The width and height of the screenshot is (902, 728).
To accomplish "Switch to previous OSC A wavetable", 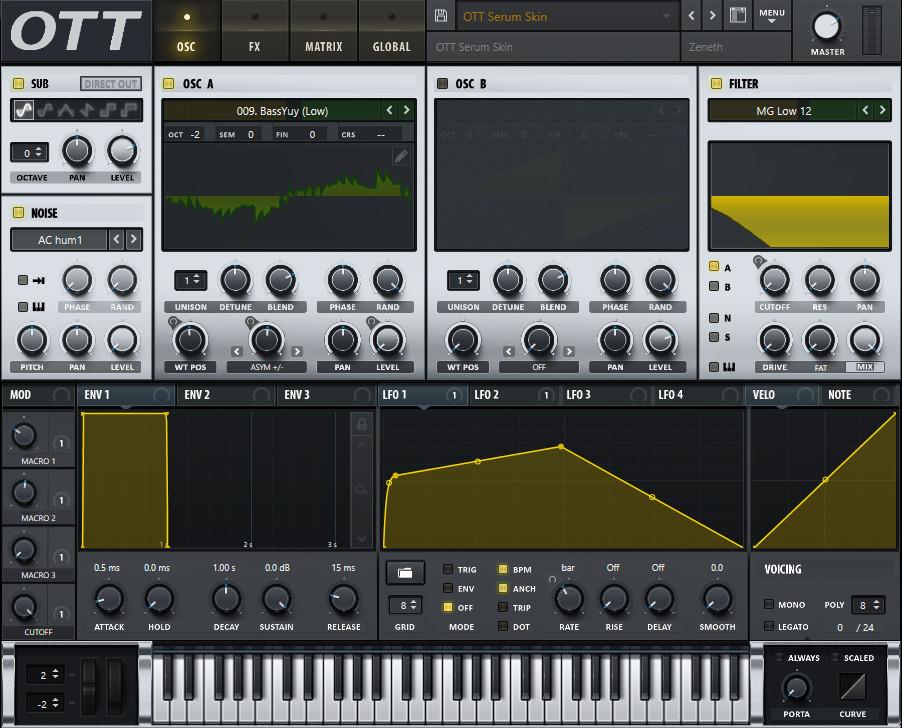I will pos(389,110).
